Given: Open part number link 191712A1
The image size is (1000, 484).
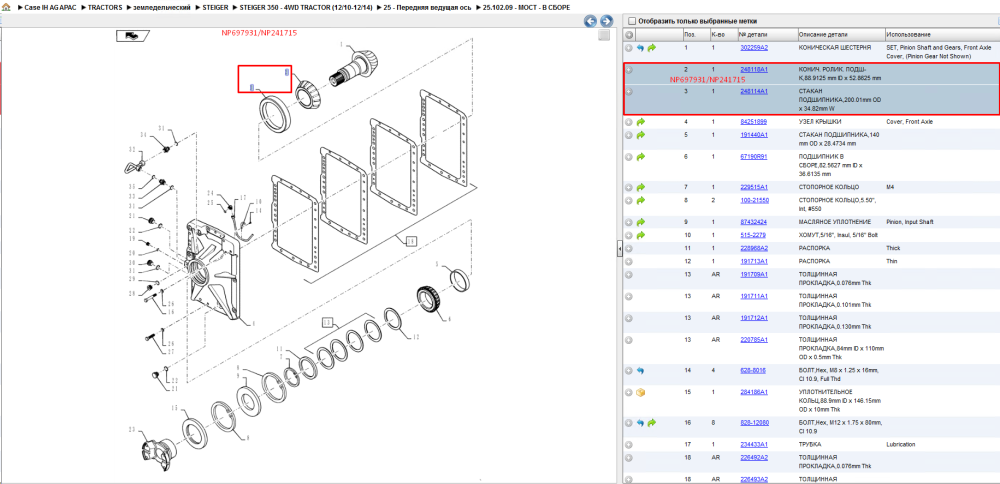Looking at the screenshot, I should click(754, 318).
